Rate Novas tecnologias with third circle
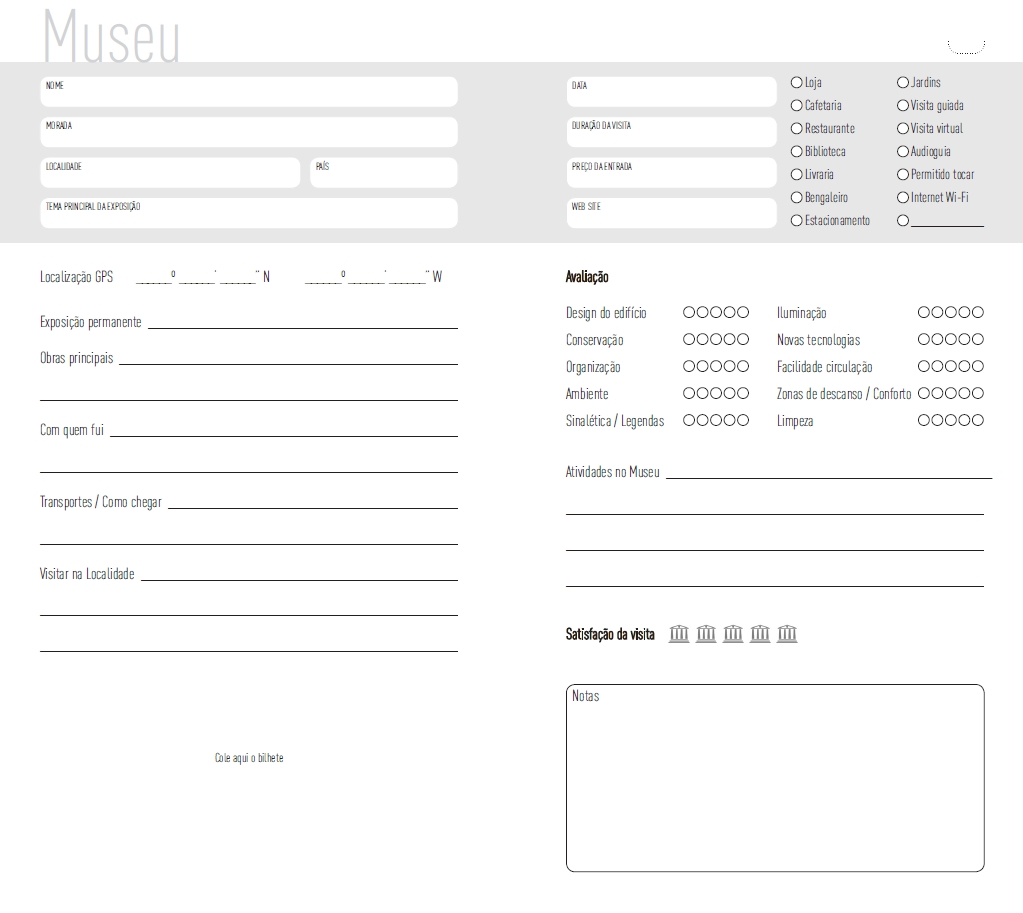 coord(951,339)
